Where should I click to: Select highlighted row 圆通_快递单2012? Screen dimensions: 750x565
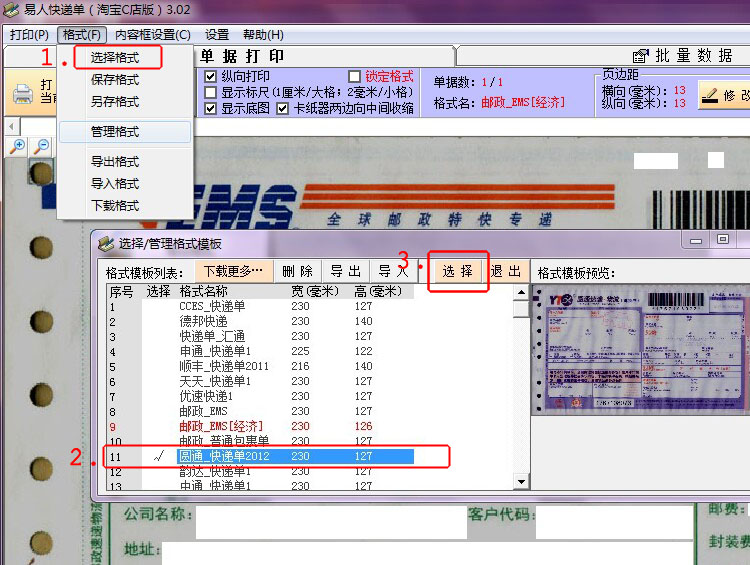260,456
